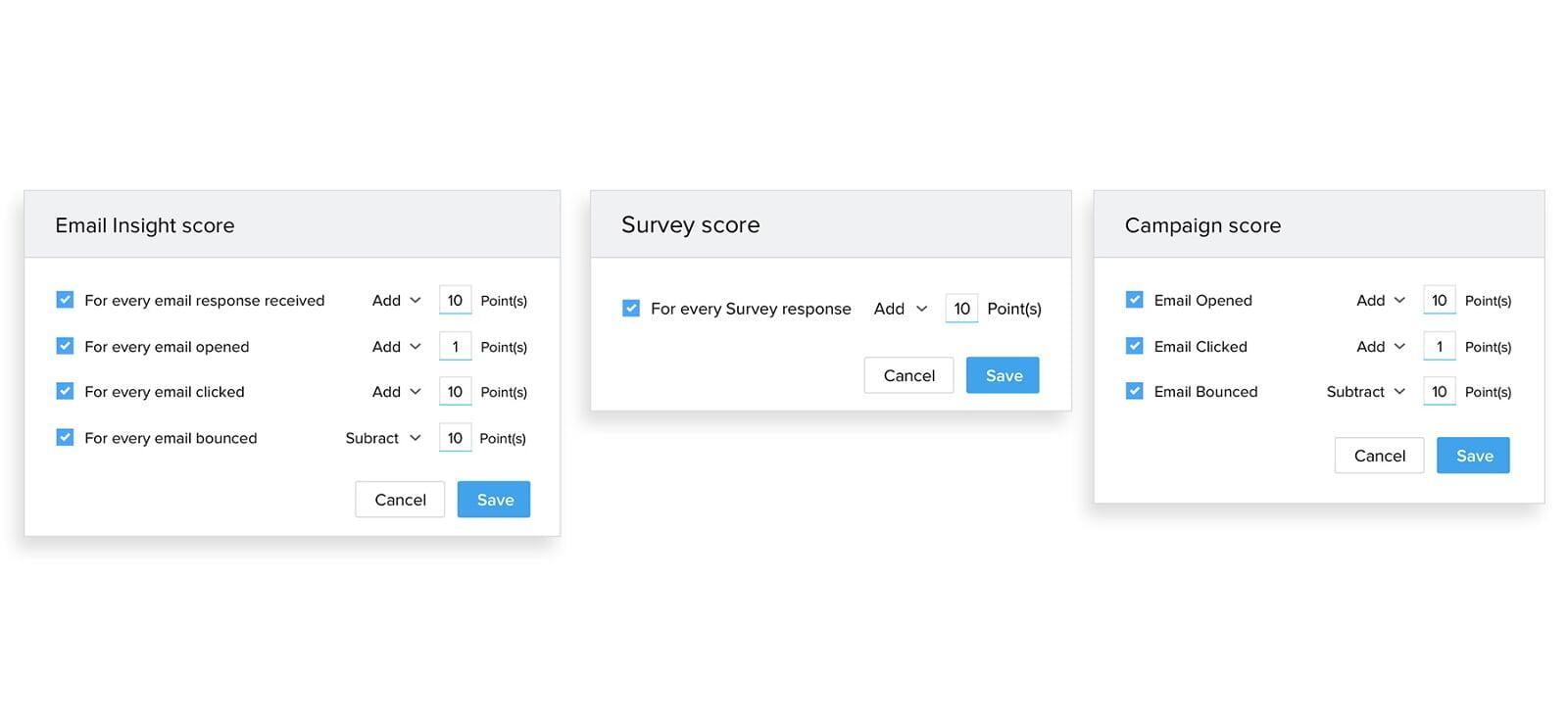Save the Email Insight score settings

coord(494,500)
